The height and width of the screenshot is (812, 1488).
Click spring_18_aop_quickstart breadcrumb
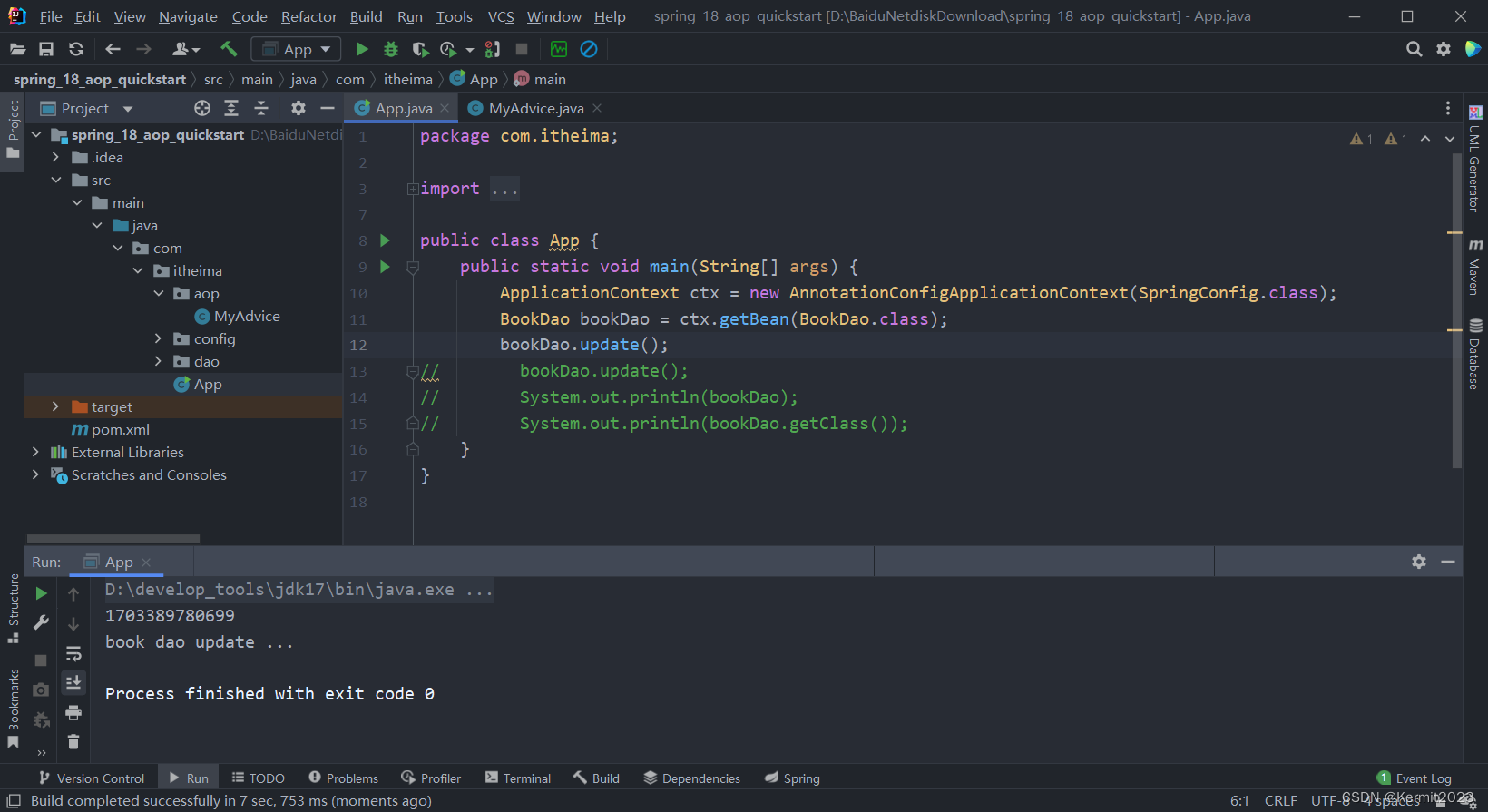100,80
